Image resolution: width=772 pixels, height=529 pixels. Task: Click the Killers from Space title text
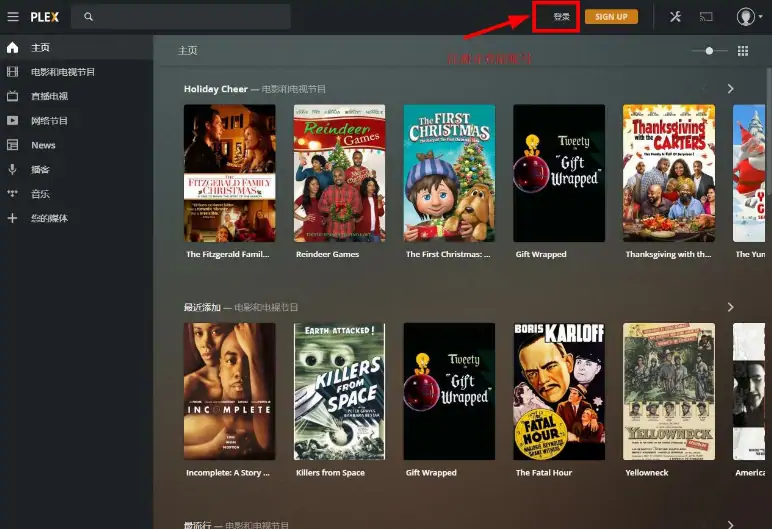(330, 473)
